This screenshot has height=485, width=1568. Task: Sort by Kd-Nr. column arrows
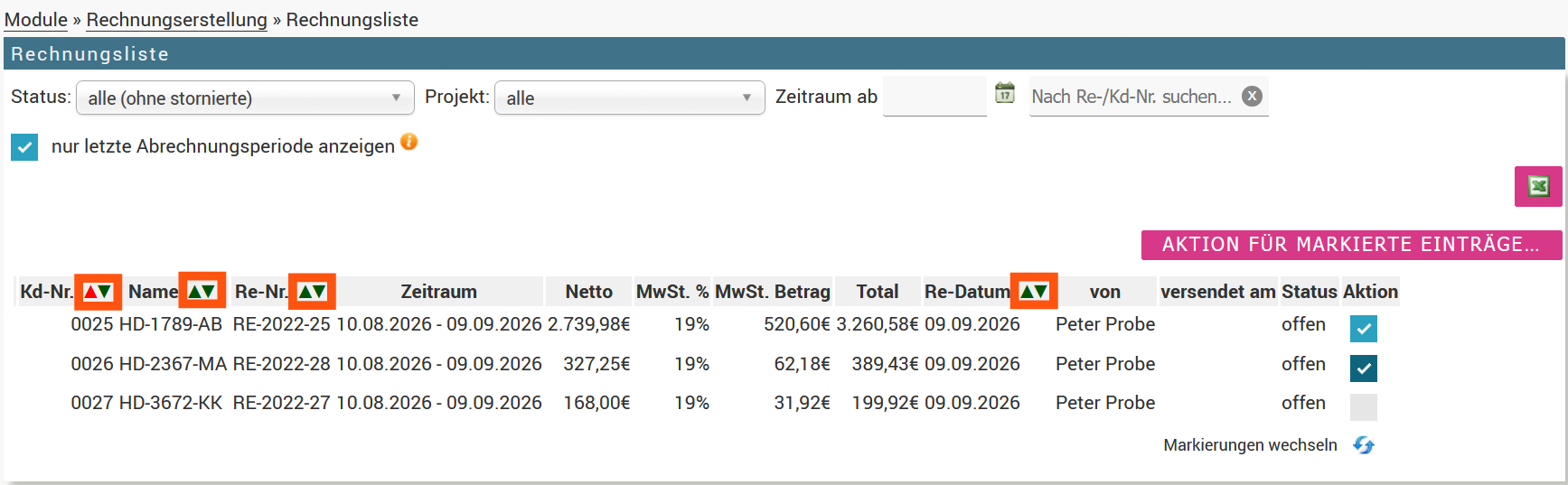tap(98, 292)
